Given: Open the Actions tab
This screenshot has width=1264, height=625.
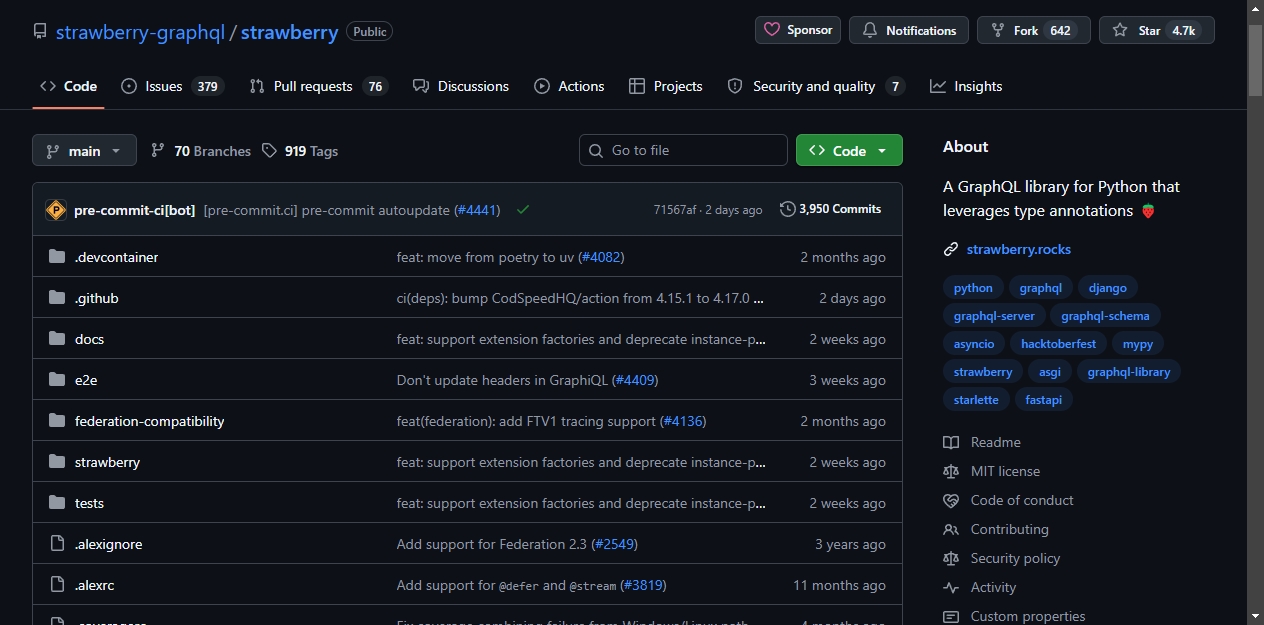Looking at the screenshot, I should pyautogui.click(x=569, y=86).
